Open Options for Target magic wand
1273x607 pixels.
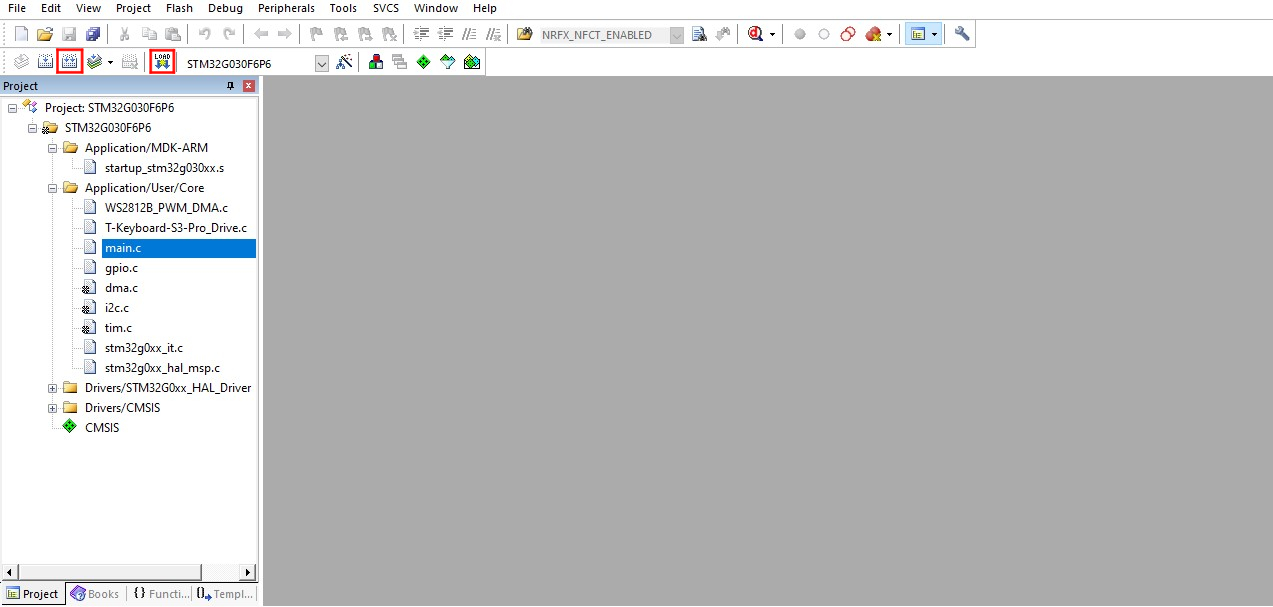point(344,62)
